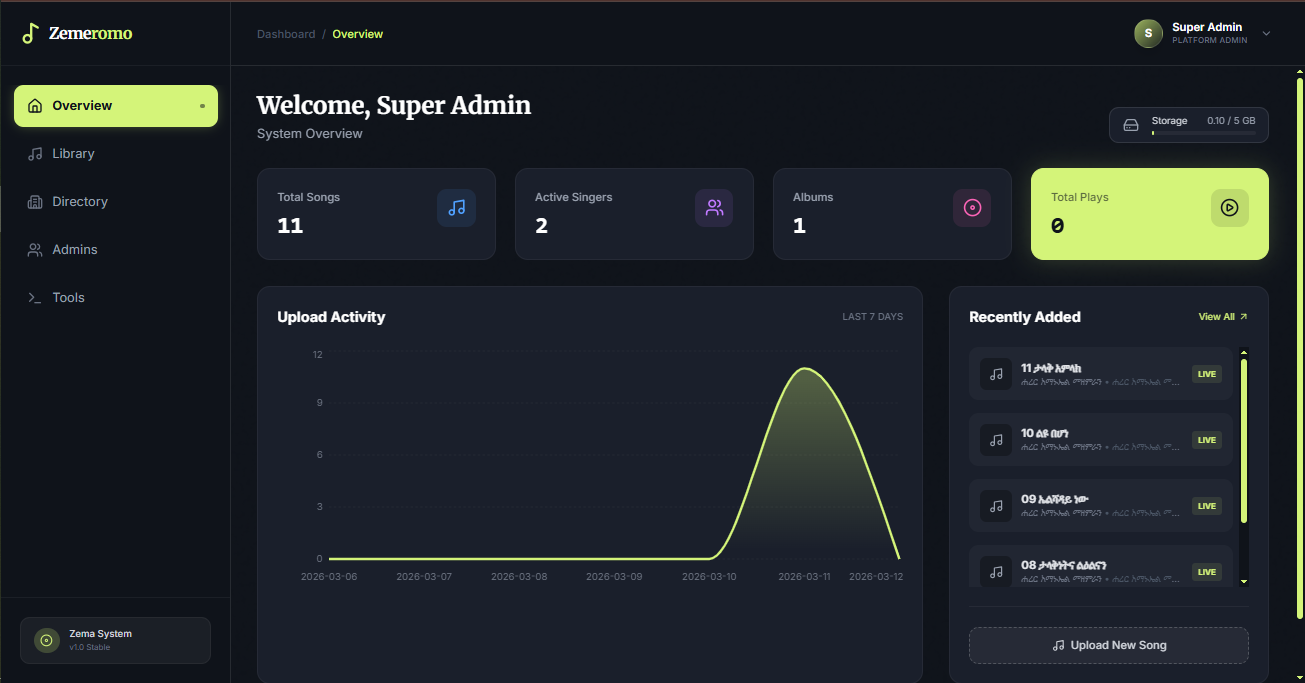Viewport: 1305px width, 683px height.
Task: Click the Zemeromo music note logo
Action: (x=31, y=33)
